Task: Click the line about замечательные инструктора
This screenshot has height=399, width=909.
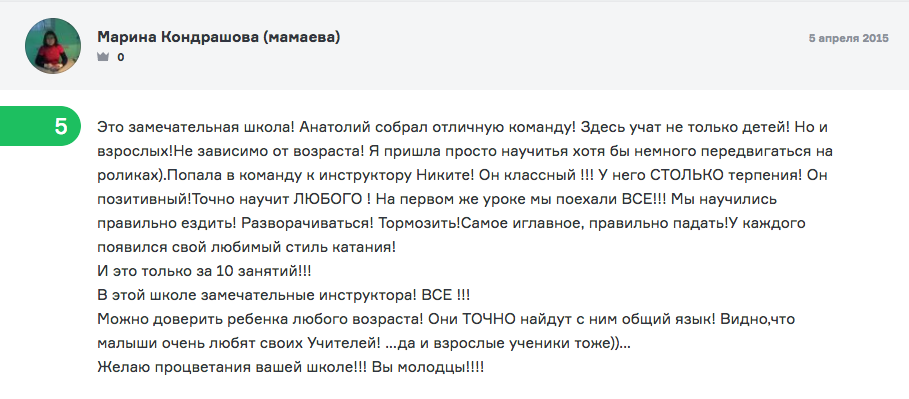Action: tap(283, 295)
